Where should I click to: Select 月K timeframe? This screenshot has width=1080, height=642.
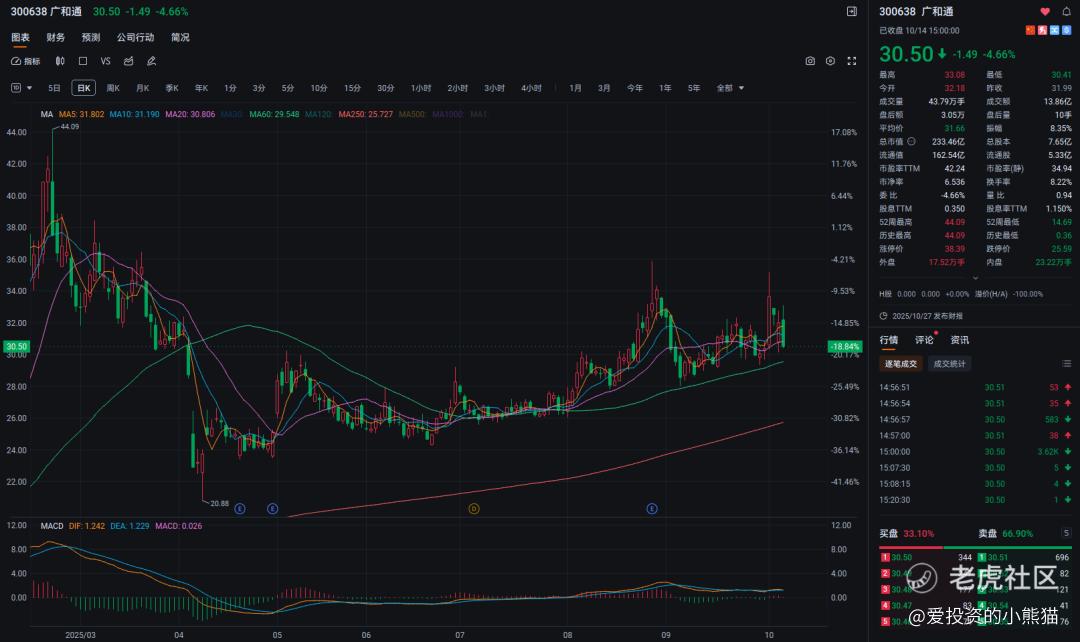[143, 88]
